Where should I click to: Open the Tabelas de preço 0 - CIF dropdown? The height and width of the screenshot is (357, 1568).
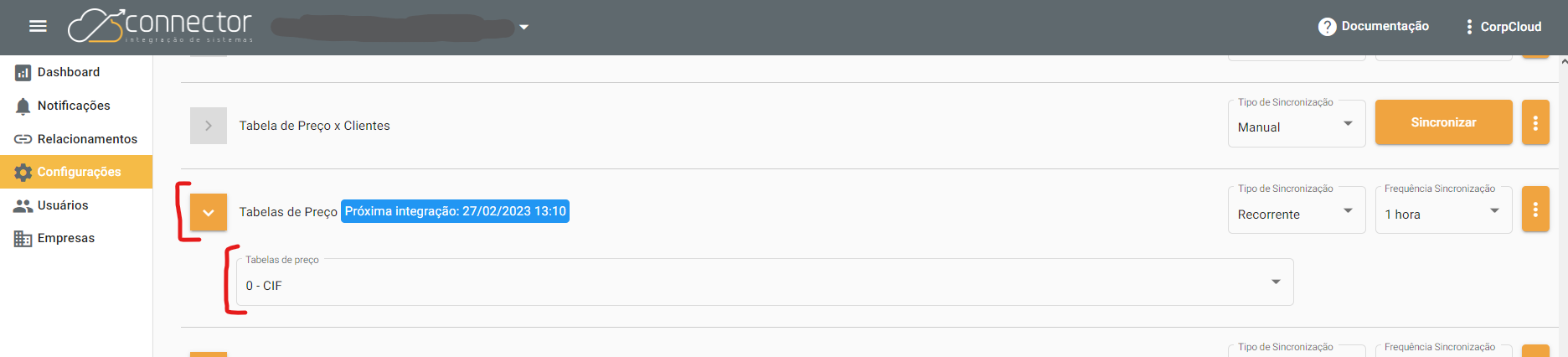coord(764,283)
